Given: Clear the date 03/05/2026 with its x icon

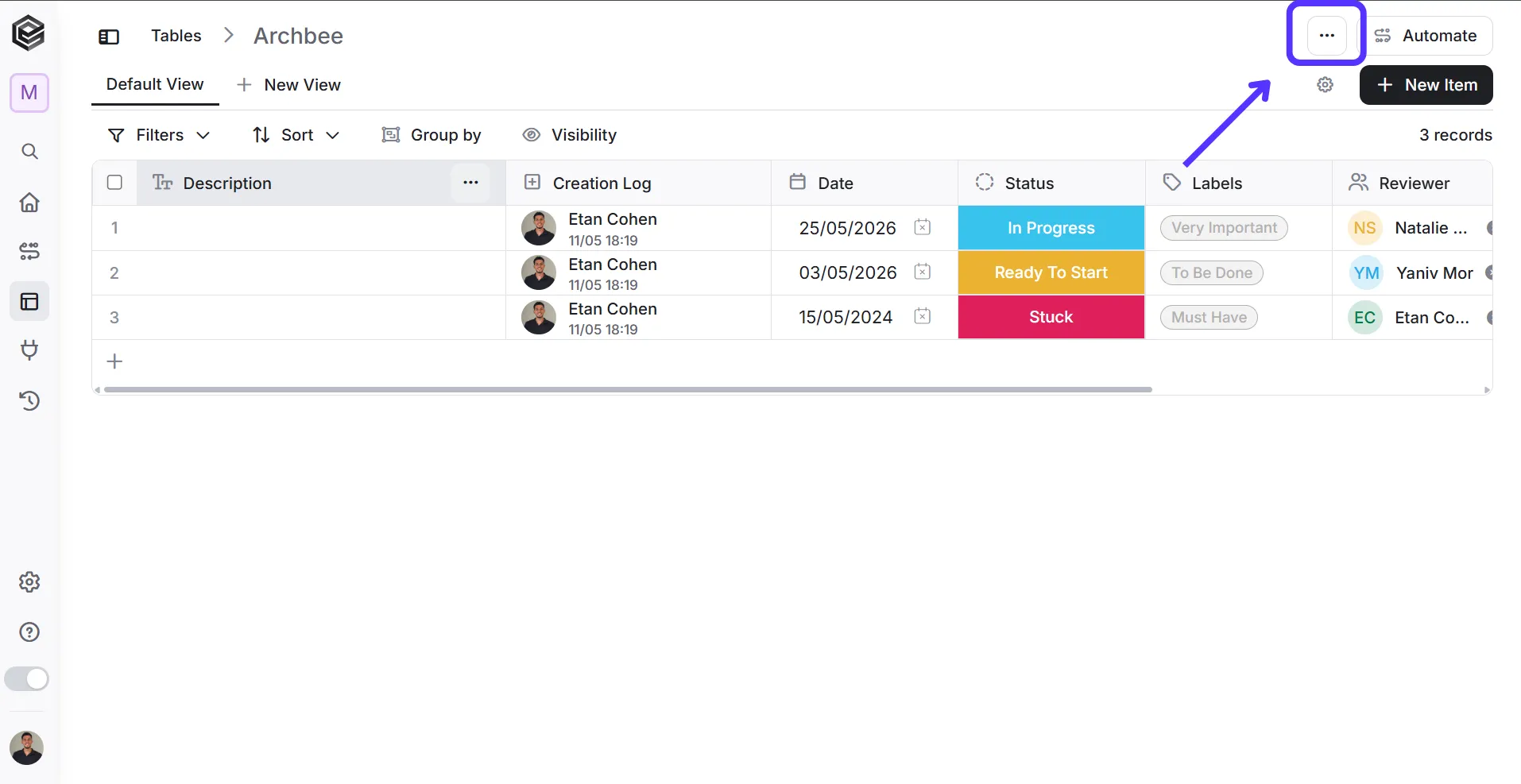Looking at the screenshot, I should point(922,272).
